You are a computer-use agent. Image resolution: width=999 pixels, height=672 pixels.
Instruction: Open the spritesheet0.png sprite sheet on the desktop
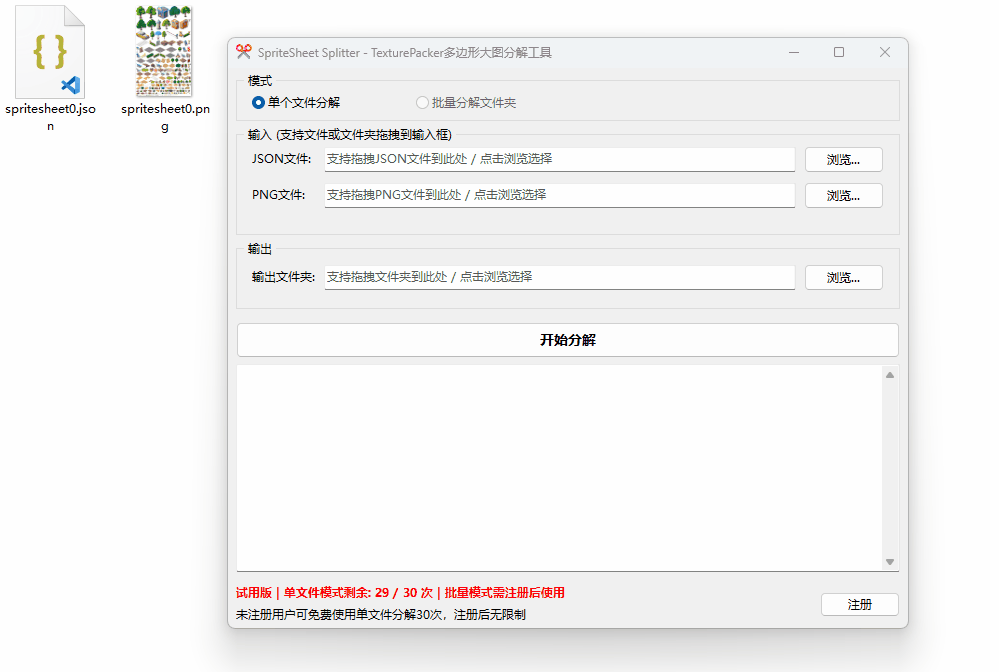163,50
